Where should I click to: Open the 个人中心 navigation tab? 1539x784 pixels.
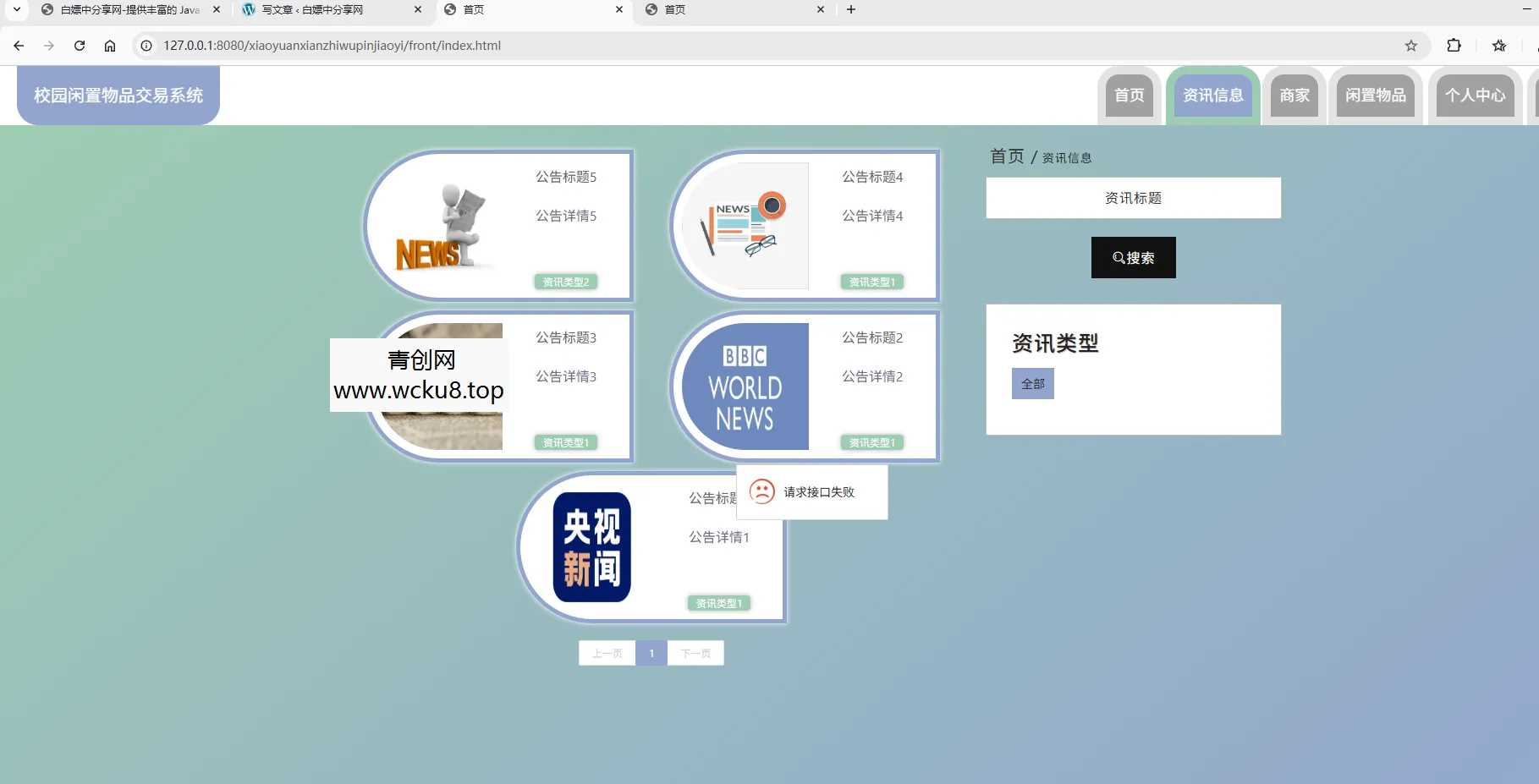click(x=1474, y=96)
